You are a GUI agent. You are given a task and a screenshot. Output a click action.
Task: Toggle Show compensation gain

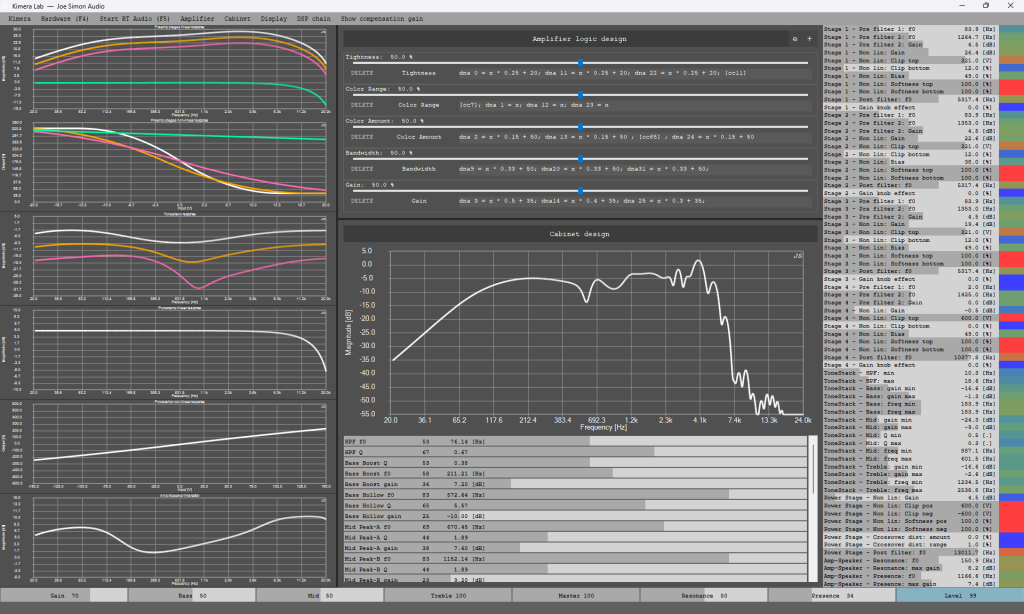point(381,19)
